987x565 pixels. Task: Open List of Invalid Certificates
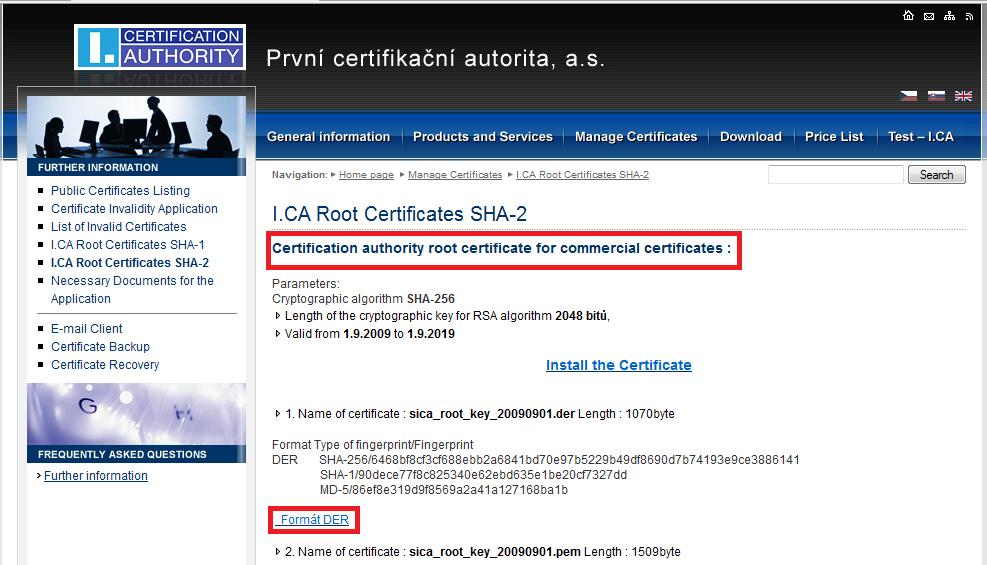pos(118,227)
